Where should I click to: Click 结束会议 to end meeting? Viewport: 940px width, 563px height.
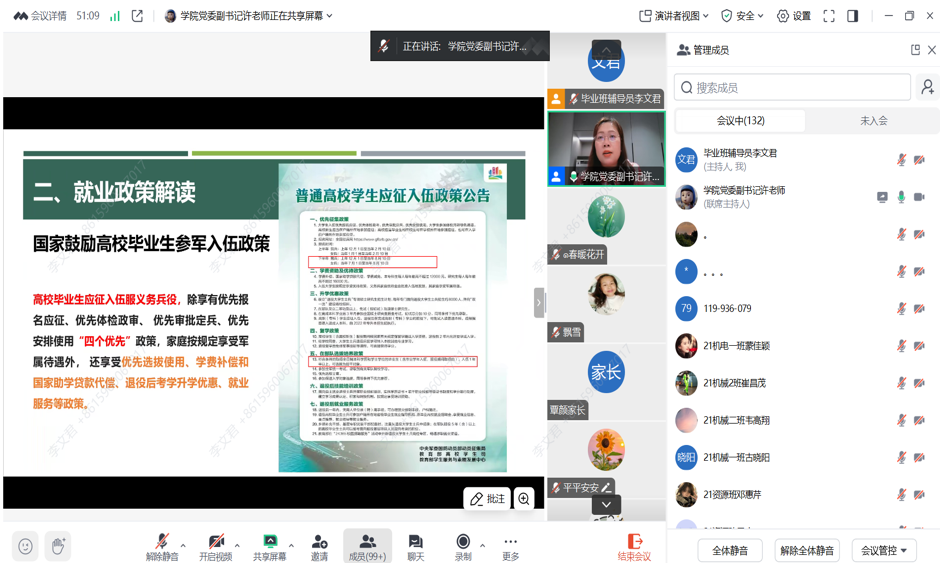click(634, 546)
